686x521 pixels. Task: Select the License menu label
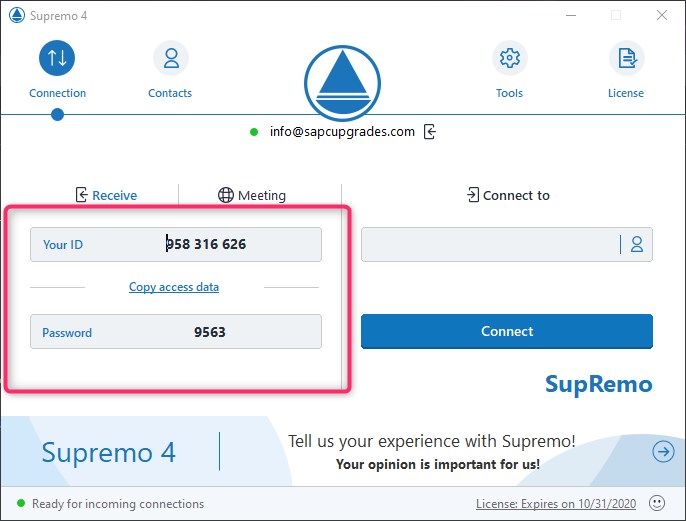coord(626,93)
